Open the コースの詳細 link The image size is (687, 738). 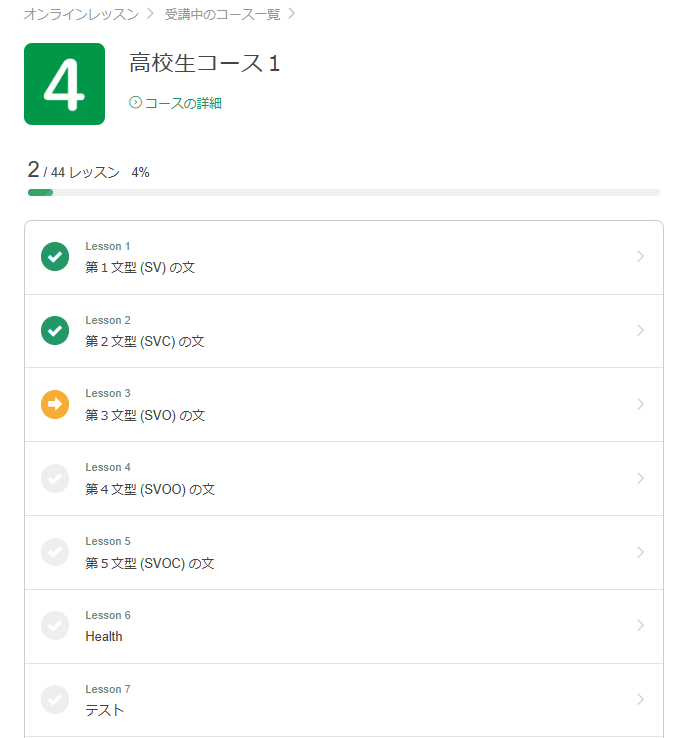point(183,103)
